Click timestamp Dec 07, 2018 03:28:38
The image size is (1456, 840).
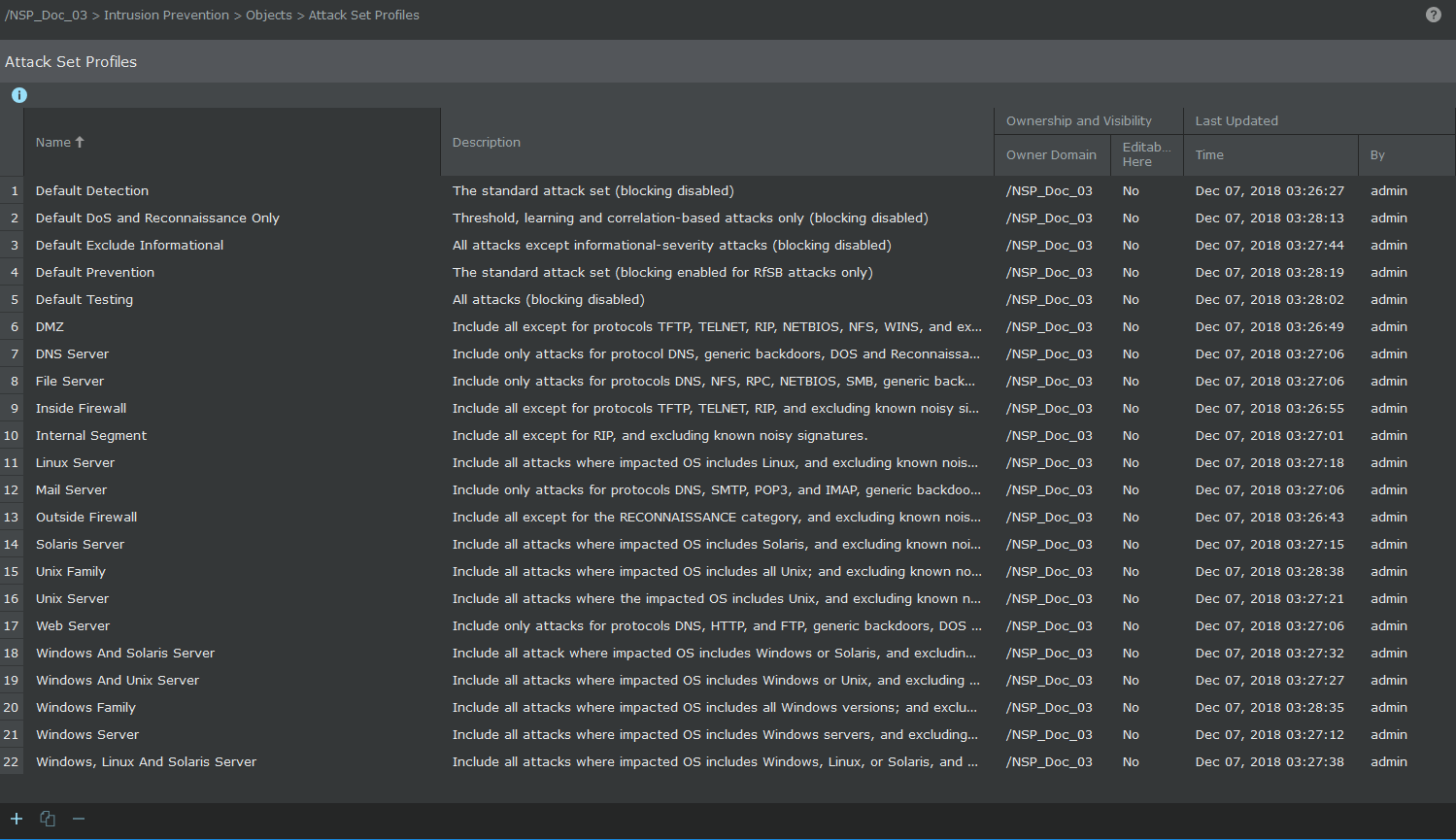1270,572
